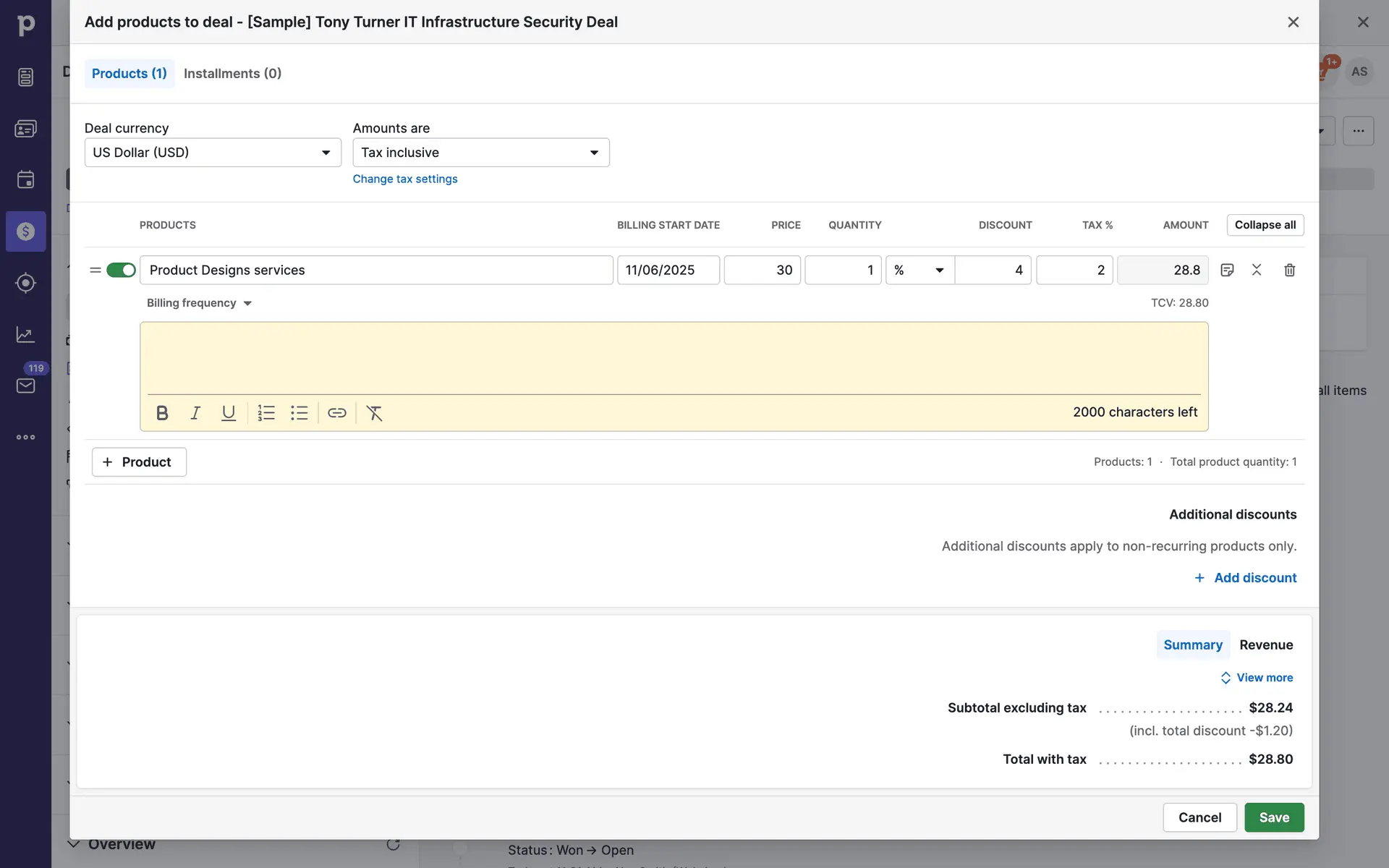Insert a bulleted list

point(300,413)
